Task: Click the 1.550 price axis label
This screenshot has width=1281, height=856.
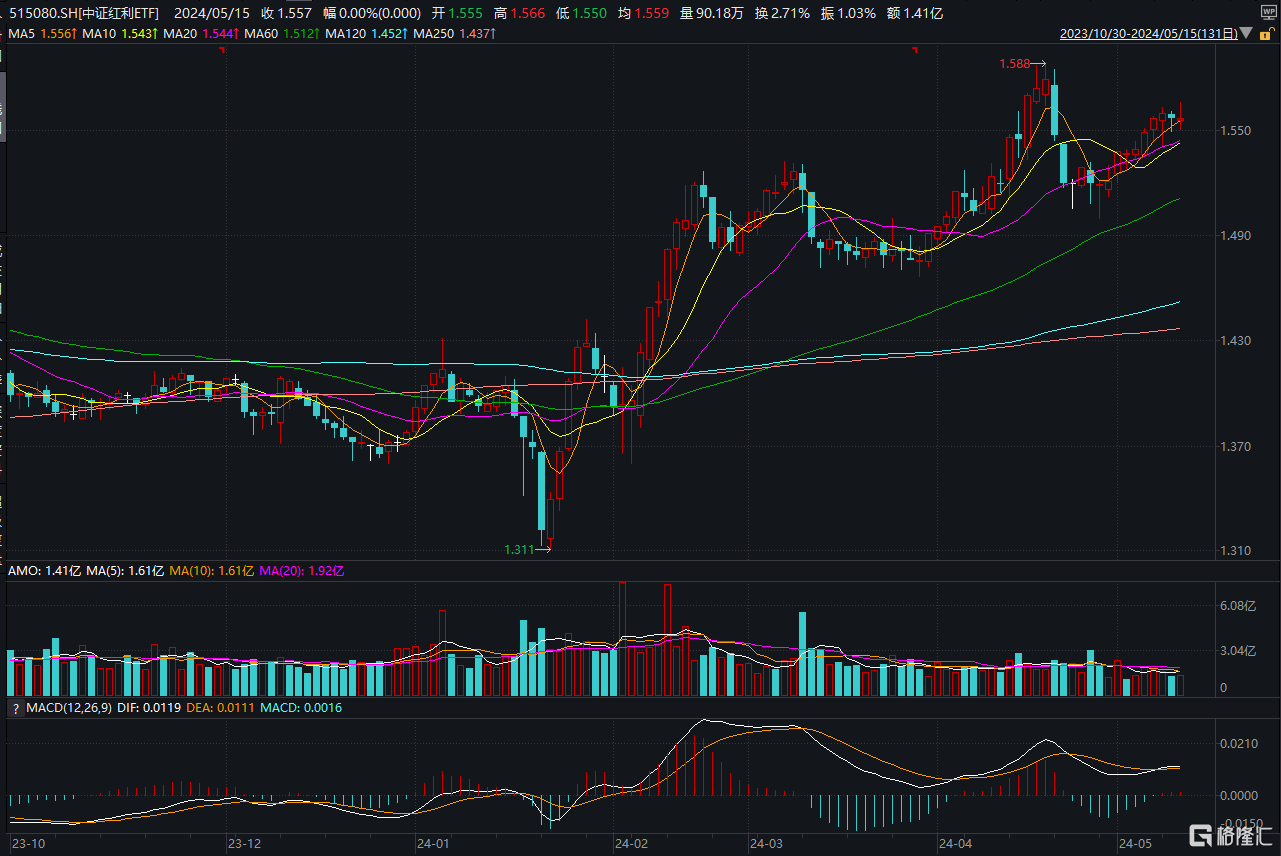Action: pyautogui.click(x=1236, y=130)
